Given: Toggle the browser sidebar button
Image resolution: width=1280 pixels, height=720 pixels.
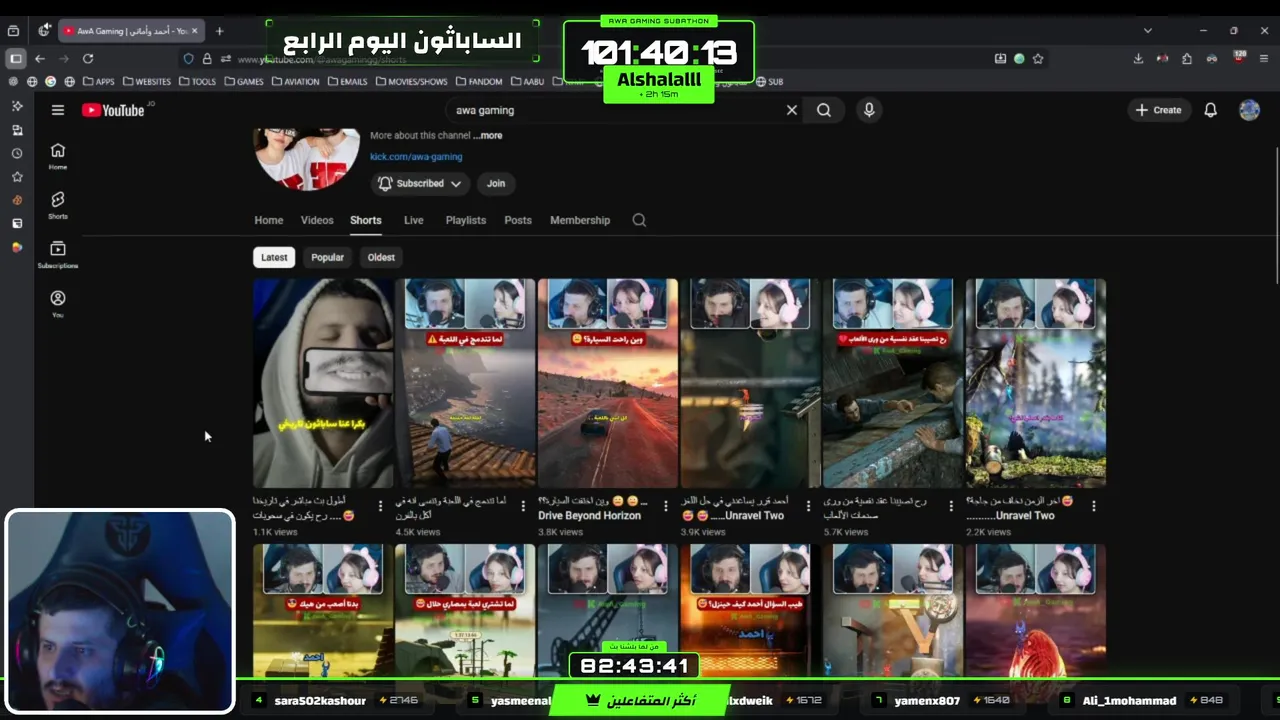Looking at the screenshot, I should (x=15, y=59).
